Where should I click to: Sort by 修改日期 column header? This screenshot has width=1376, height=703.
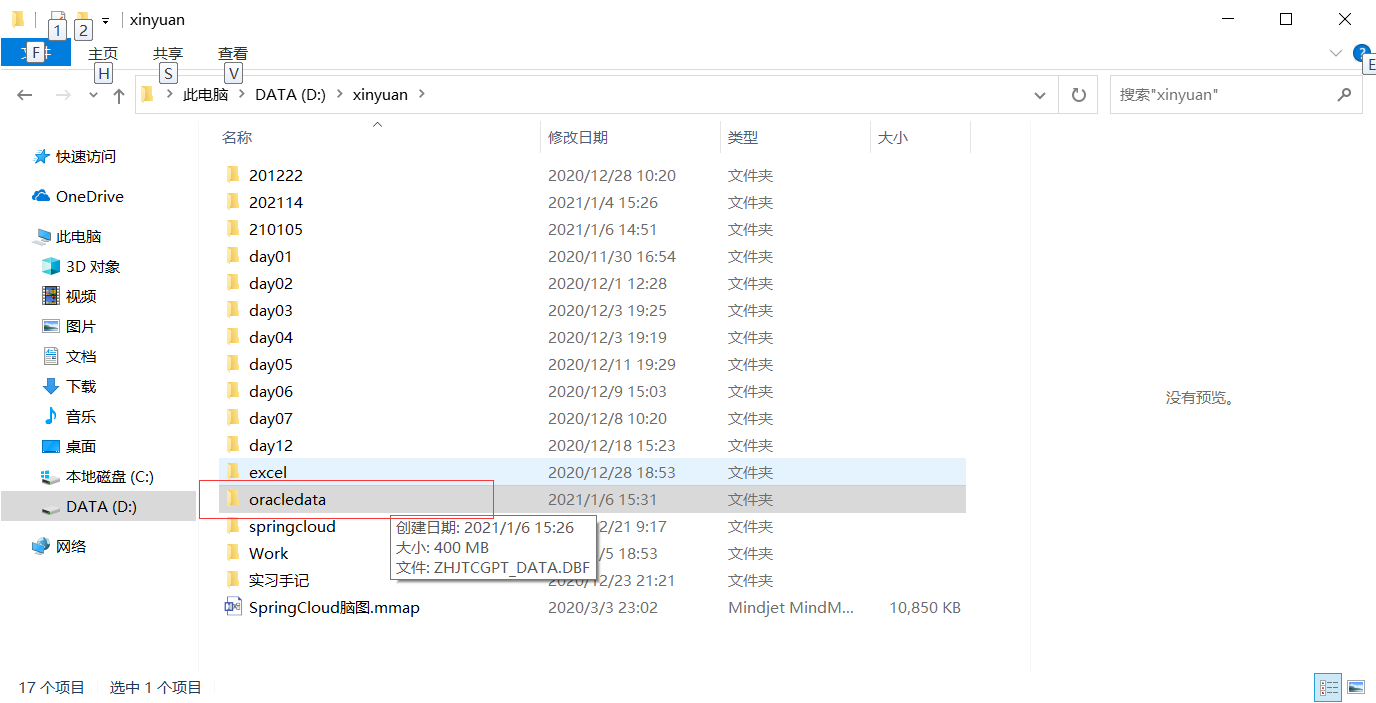click(x=578, y=137)
